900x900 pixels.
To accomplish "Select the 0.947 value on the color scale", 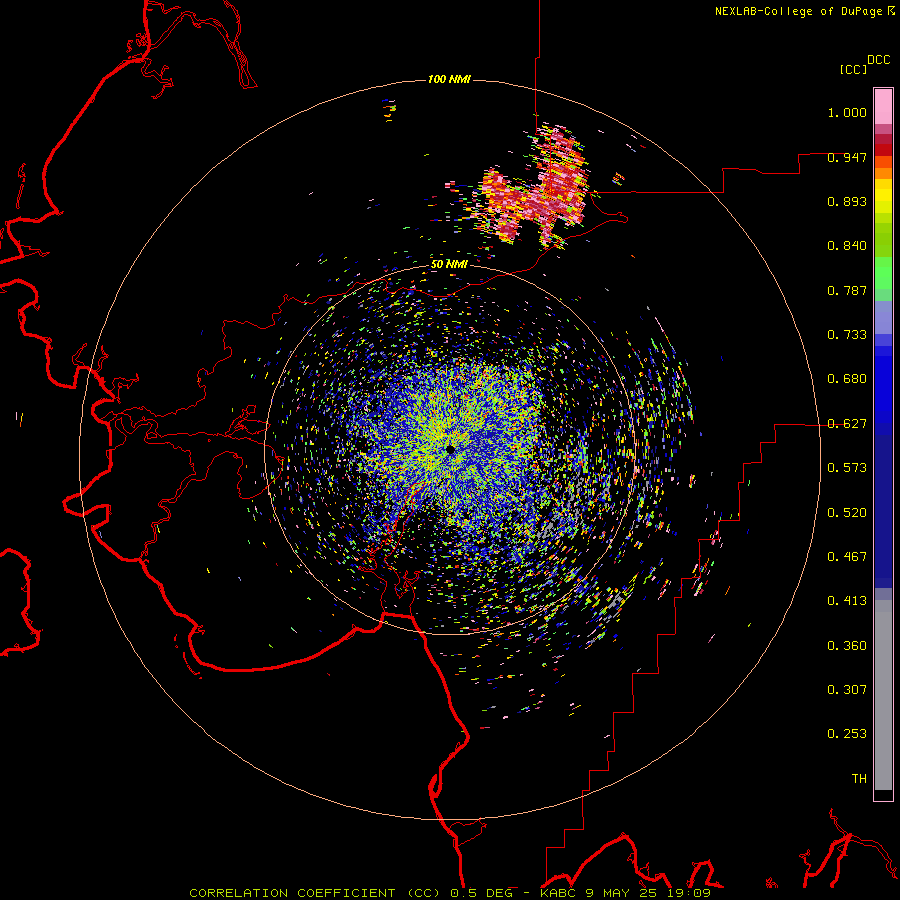I will coord(847,157).
